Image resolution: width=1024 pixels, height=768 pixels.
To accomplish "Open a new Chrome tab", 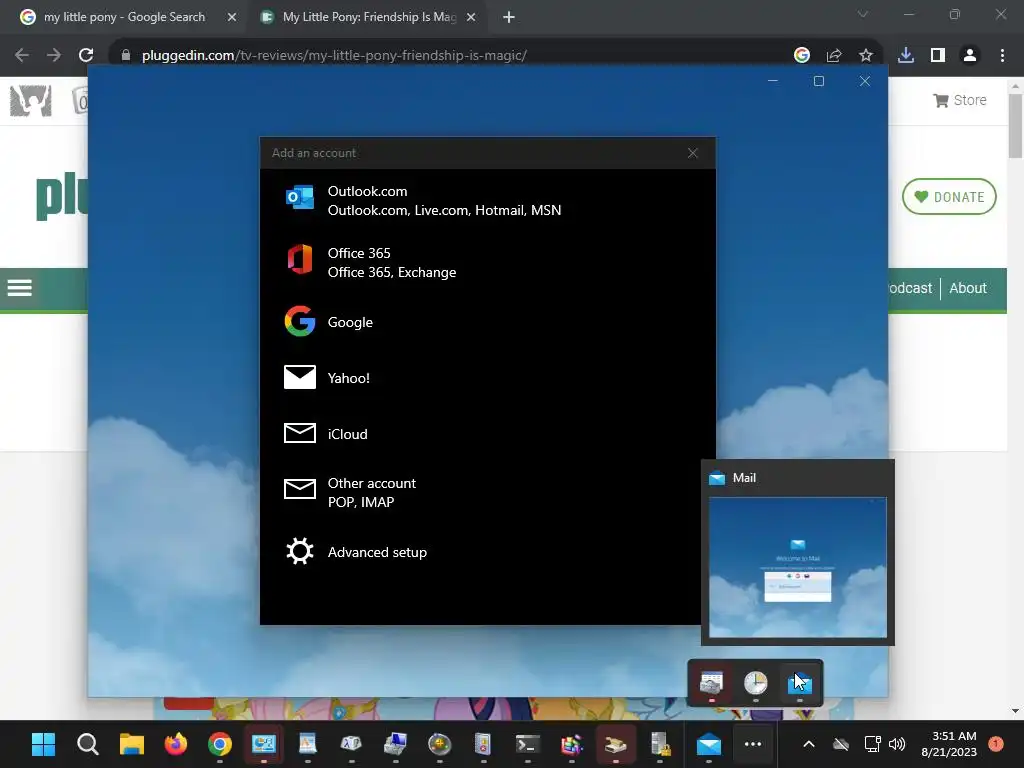I will [x=509, y=17].
